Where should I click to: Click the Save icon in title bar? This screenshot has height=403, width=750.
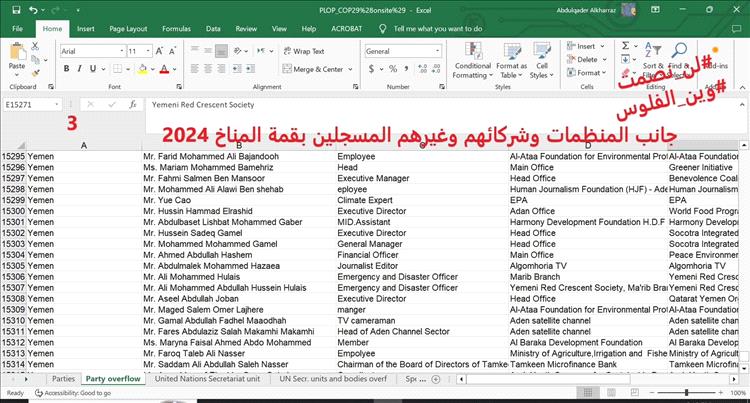coord(16,10)
